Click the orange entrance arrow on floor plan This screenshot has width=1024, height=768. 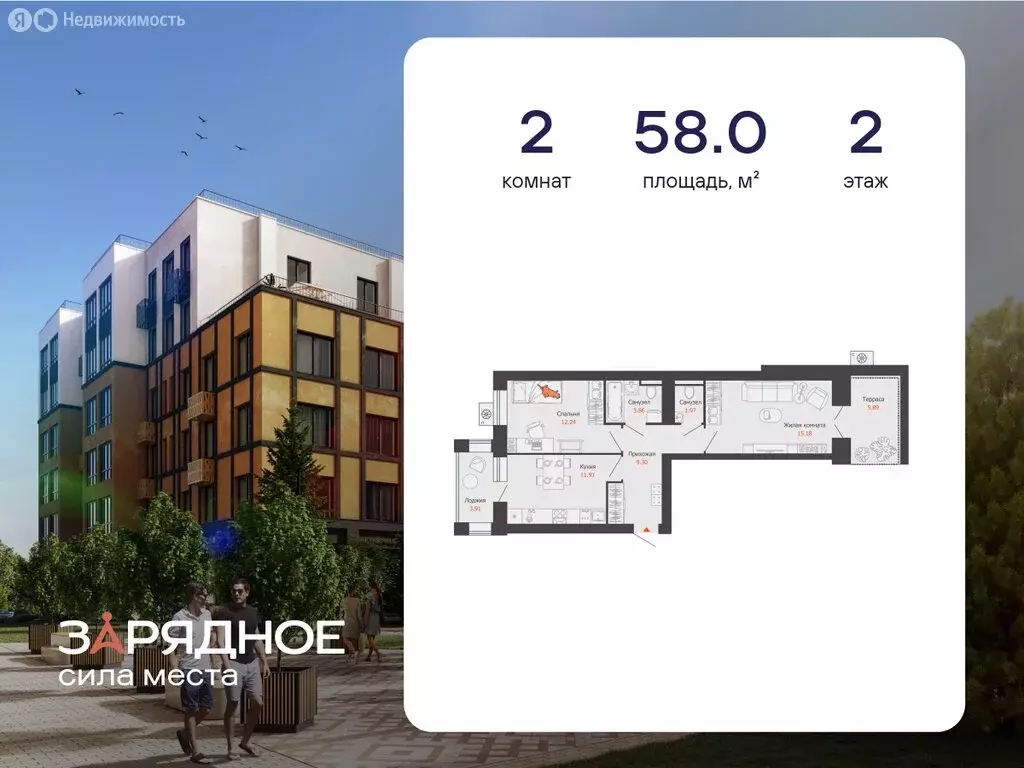point(646,530)
